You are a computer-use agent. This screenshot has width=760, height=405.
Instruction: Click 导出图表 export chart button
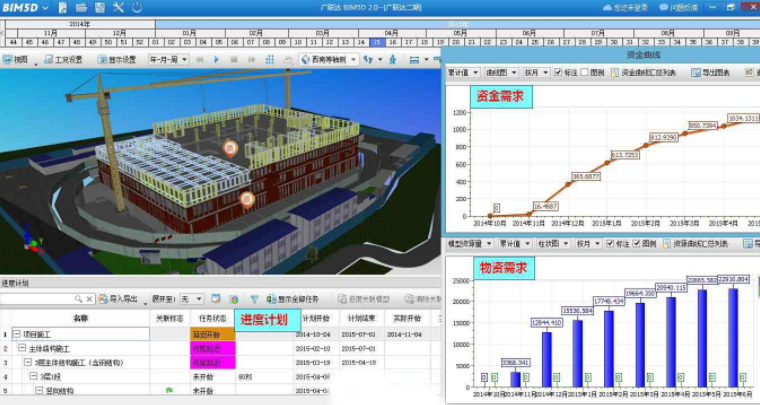point(711,73)
